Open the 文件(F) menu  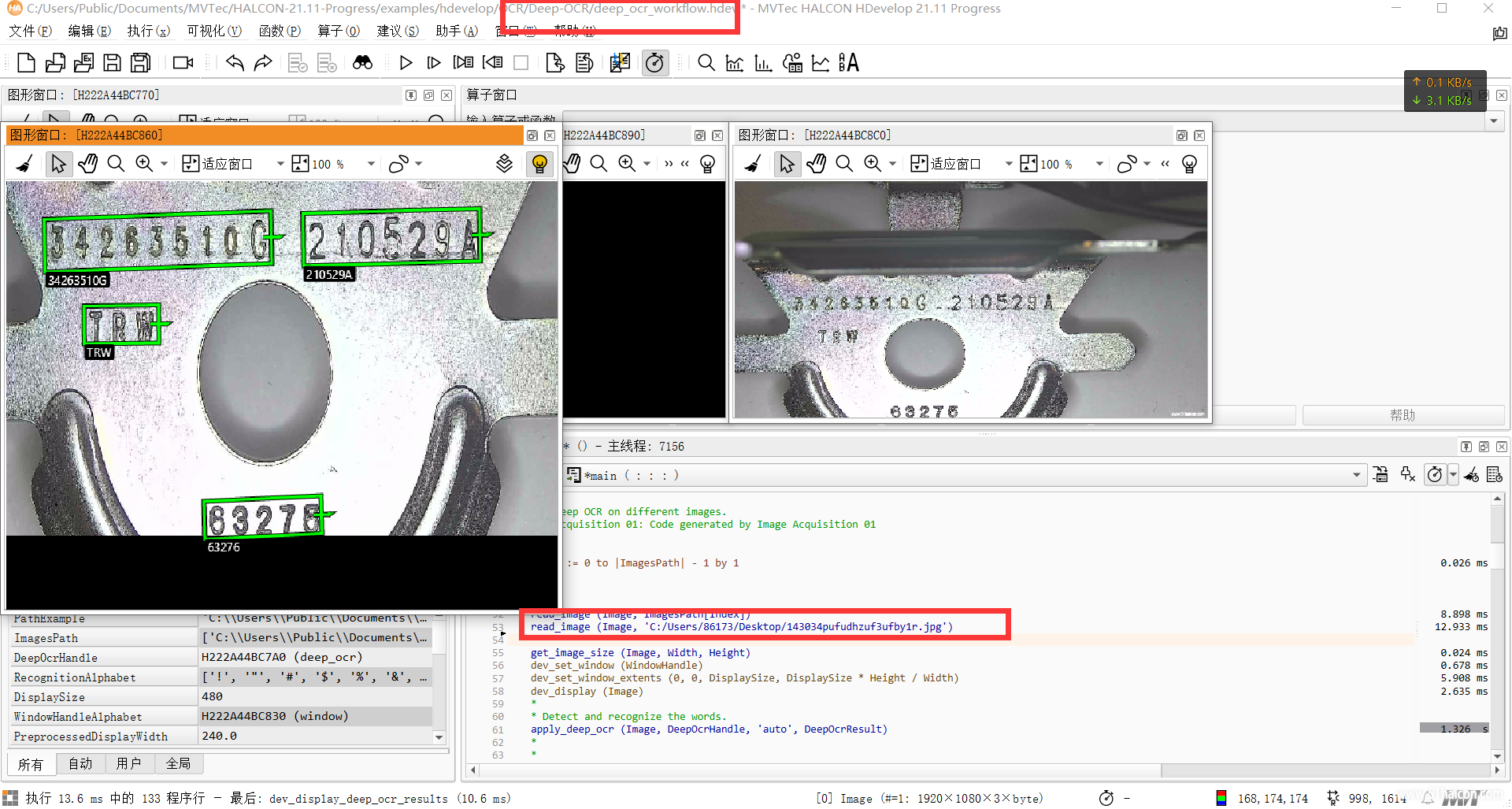pos(31,31)
